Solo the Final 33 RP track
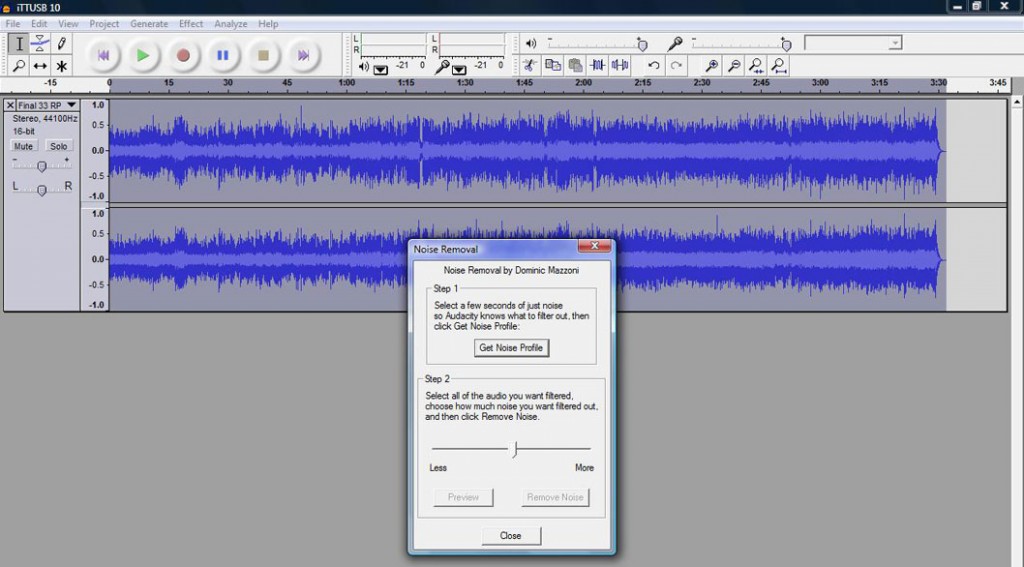The height and width of the screenshot is (567, 1024). (x=59, y=146)
